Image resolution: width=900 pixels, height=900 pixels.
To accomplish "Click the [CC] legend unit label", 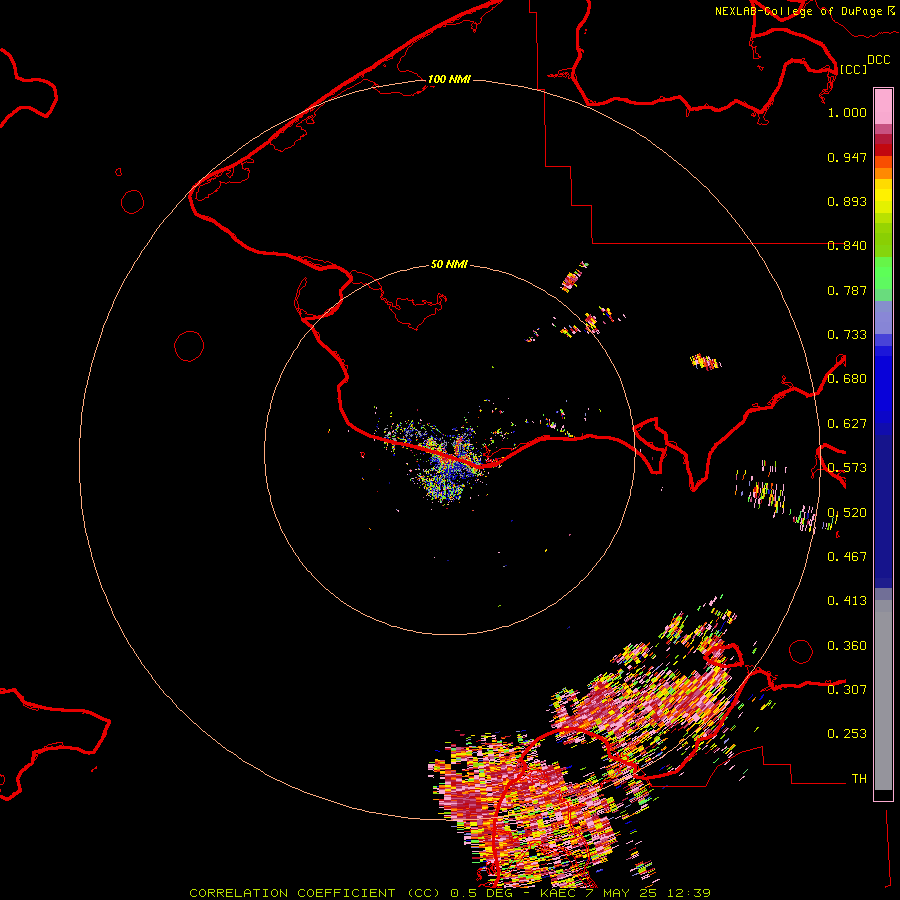I will point(853,69).
